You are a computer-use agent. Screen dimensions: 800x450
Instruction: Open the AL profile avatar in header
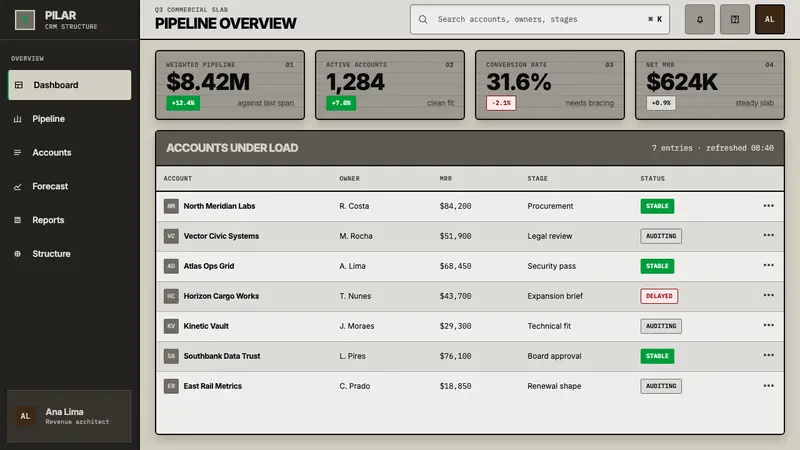point(769,19)
